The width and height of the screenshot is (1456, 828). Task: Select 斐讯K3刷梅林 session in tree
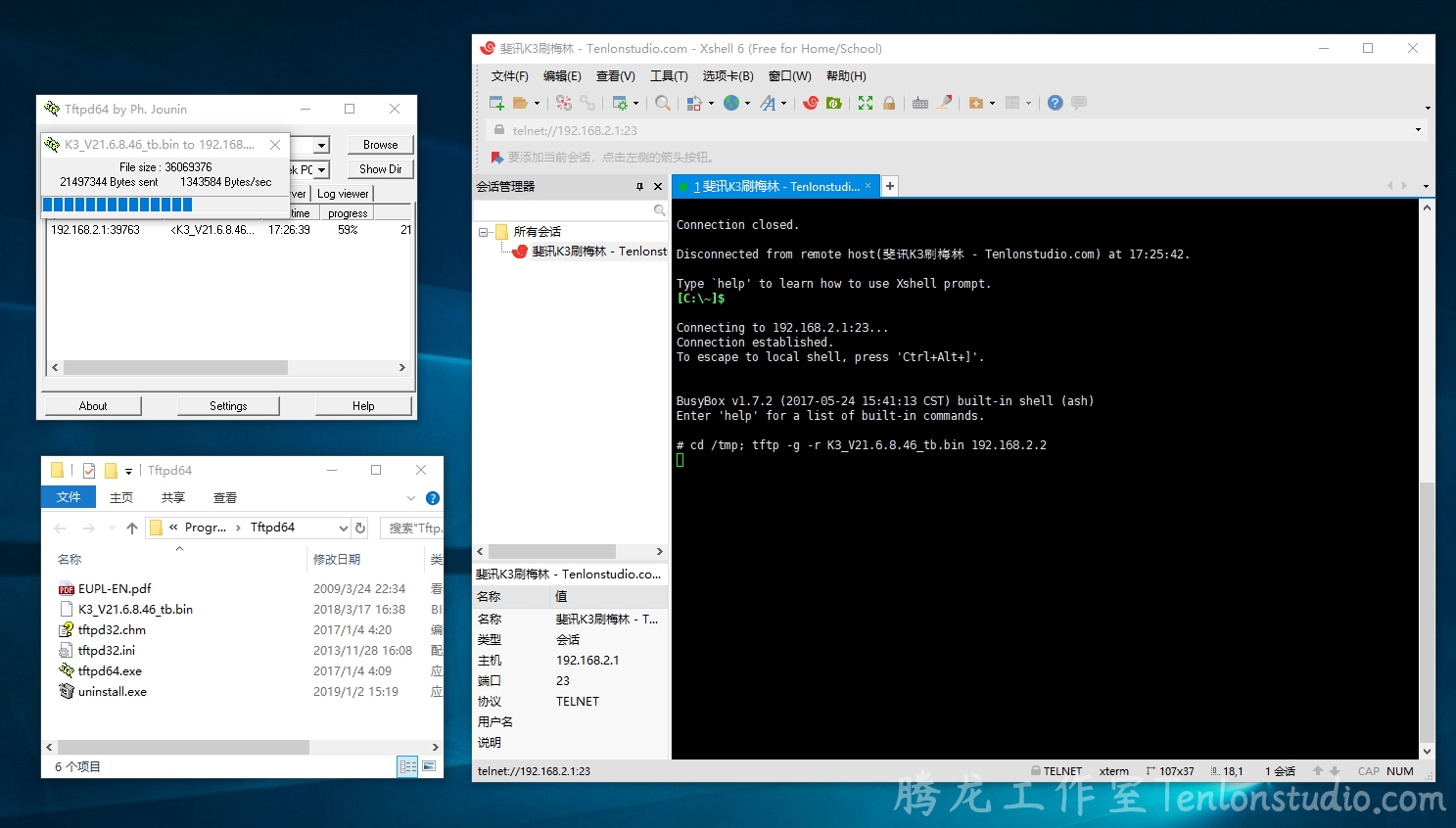599,252
